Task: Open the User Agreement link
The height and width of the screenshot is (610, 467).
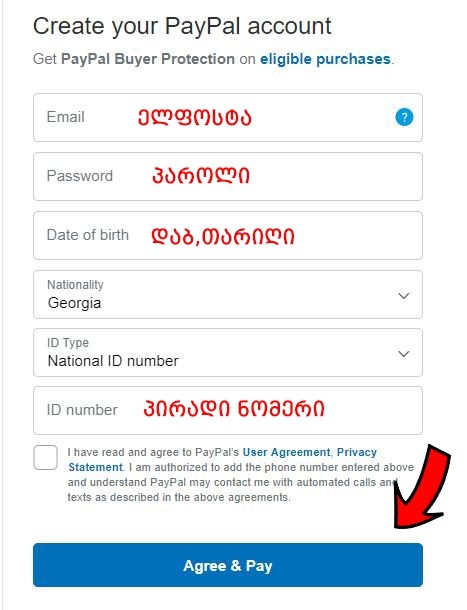Action: pyautogui.click(x=286, y=452)
